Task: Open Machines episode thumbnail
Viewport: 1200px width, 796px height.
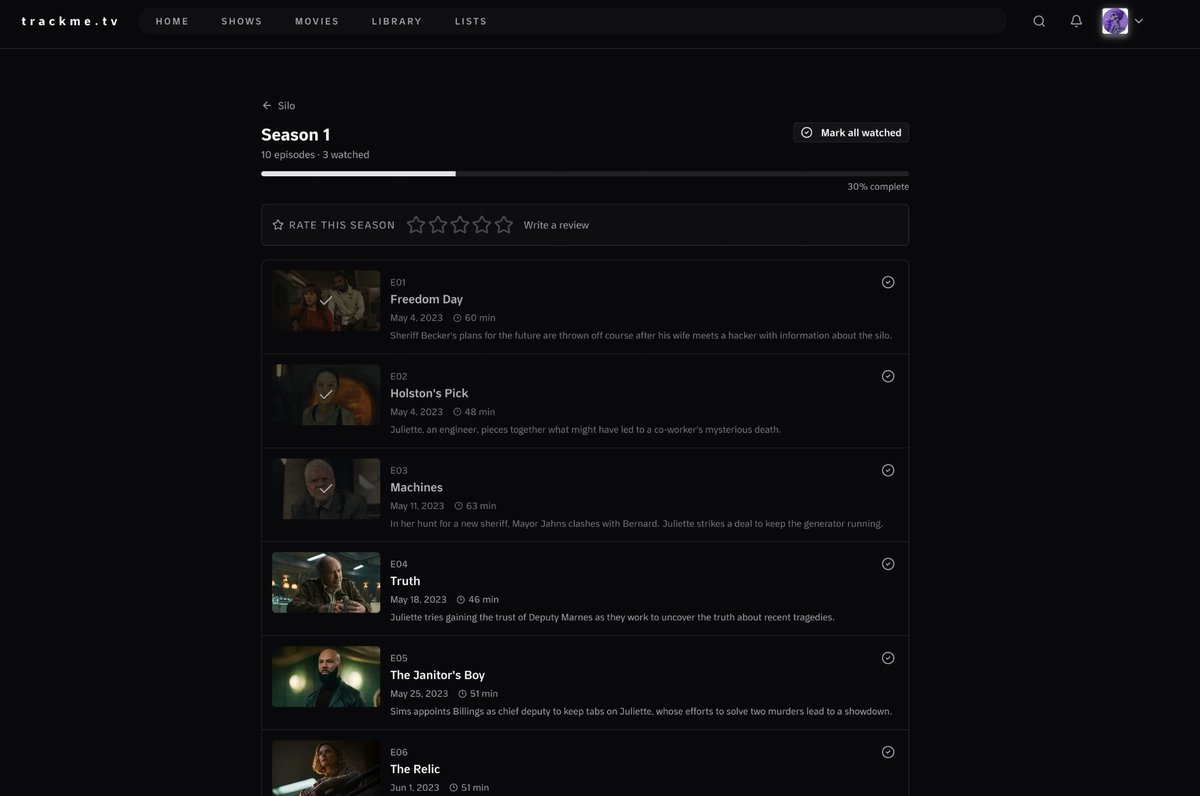Action: [326, 489]
